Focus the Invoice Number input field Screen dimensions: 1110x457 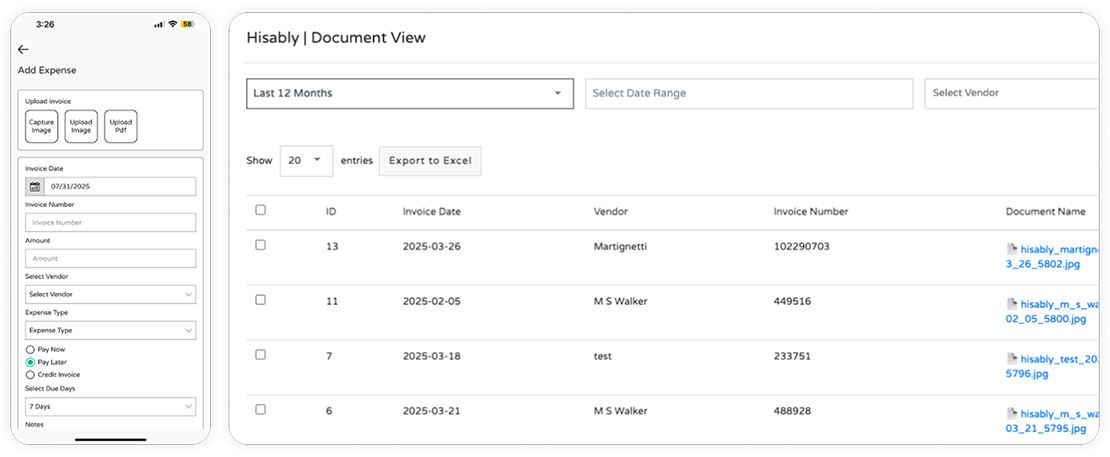tap(110, 222)
